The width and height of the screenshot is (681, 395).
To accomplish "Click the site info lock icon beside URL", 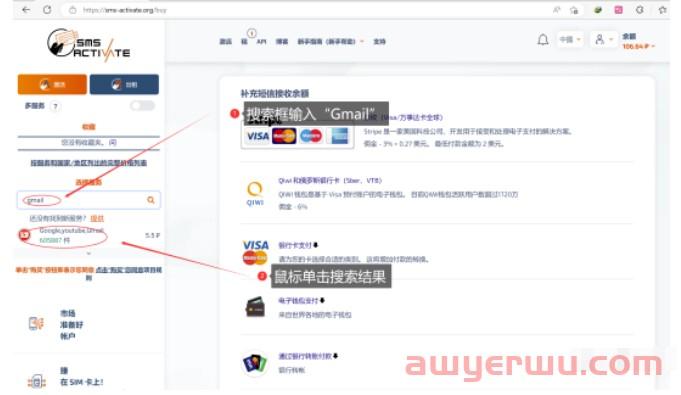I will click(73, 10).
